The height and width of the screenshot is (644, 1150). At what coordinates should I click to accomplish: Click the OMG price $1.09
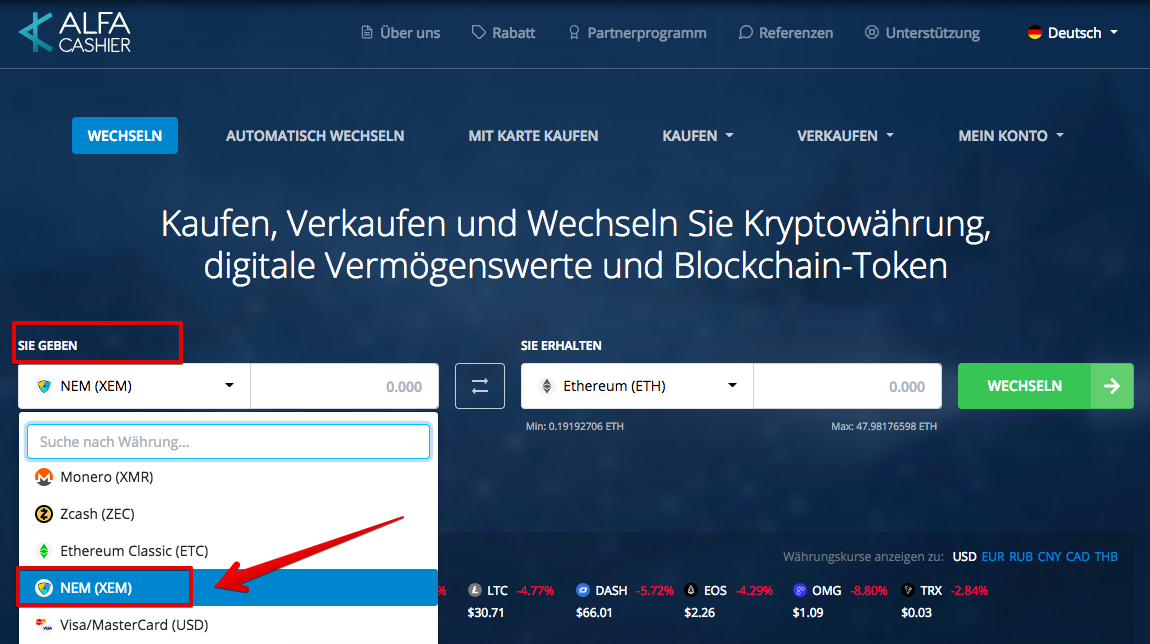[807, 612]
